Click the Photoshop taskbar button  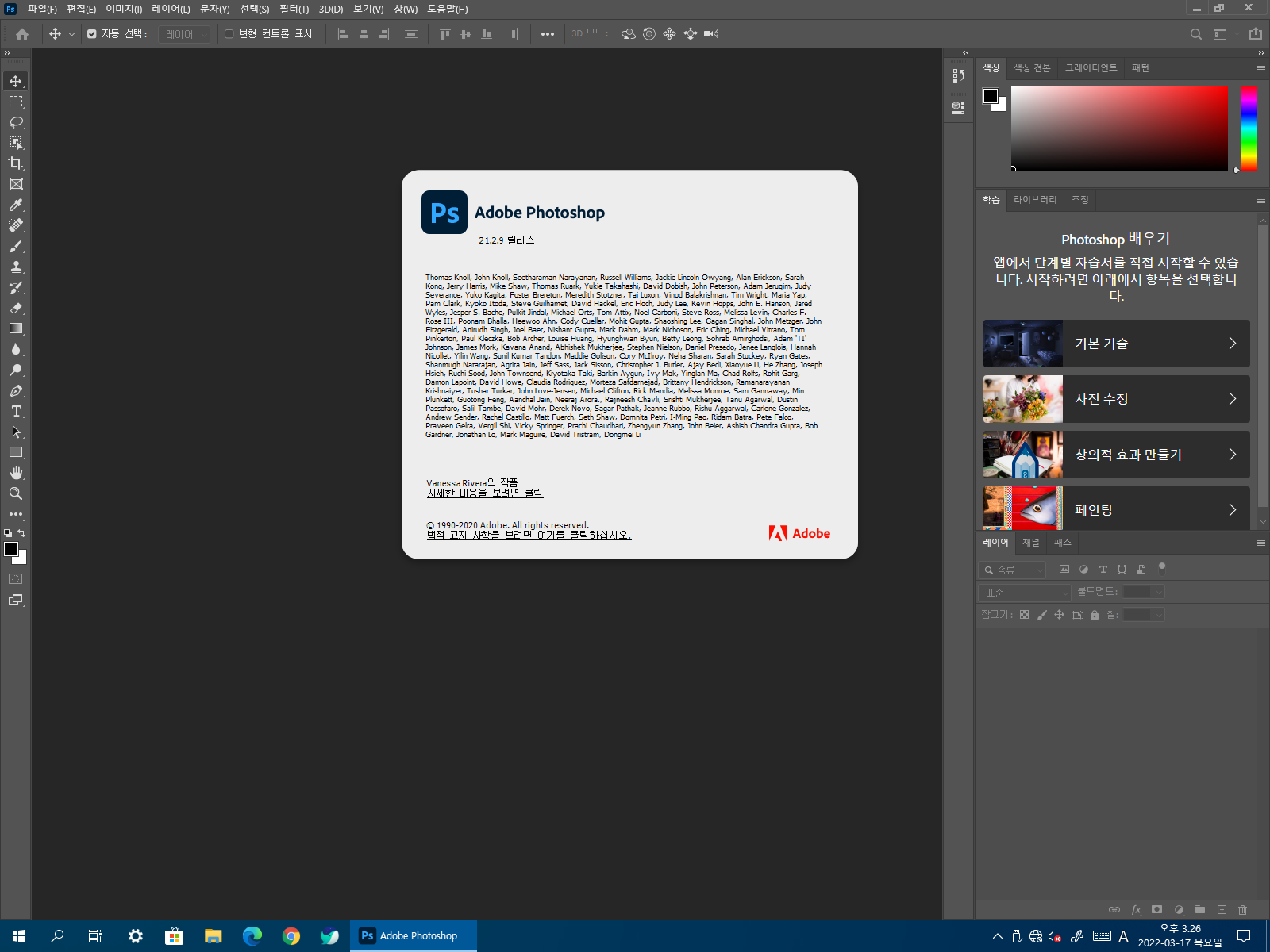pyautogui.click(x=414, y=936)
